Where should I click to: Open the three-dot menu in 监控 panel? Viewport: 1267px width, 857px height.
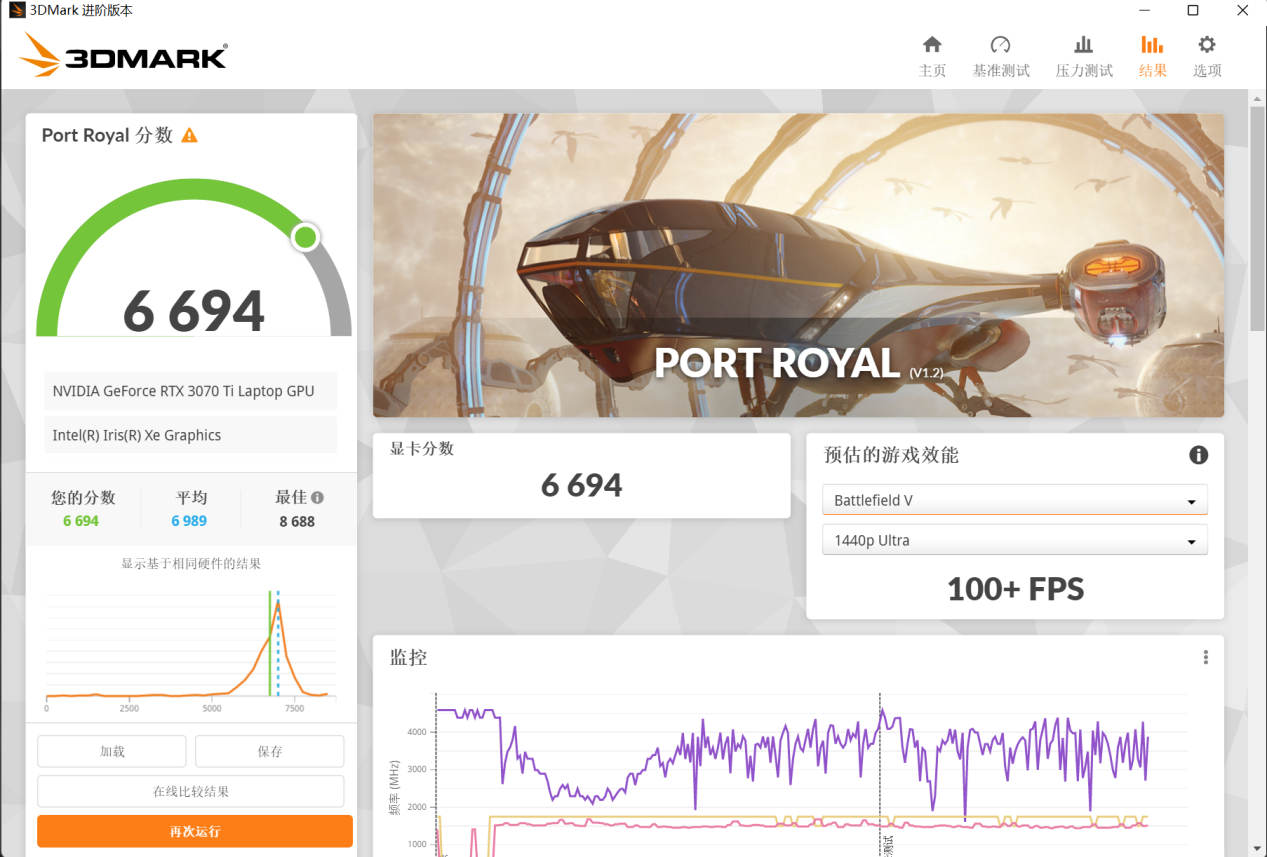point(1205,657)
